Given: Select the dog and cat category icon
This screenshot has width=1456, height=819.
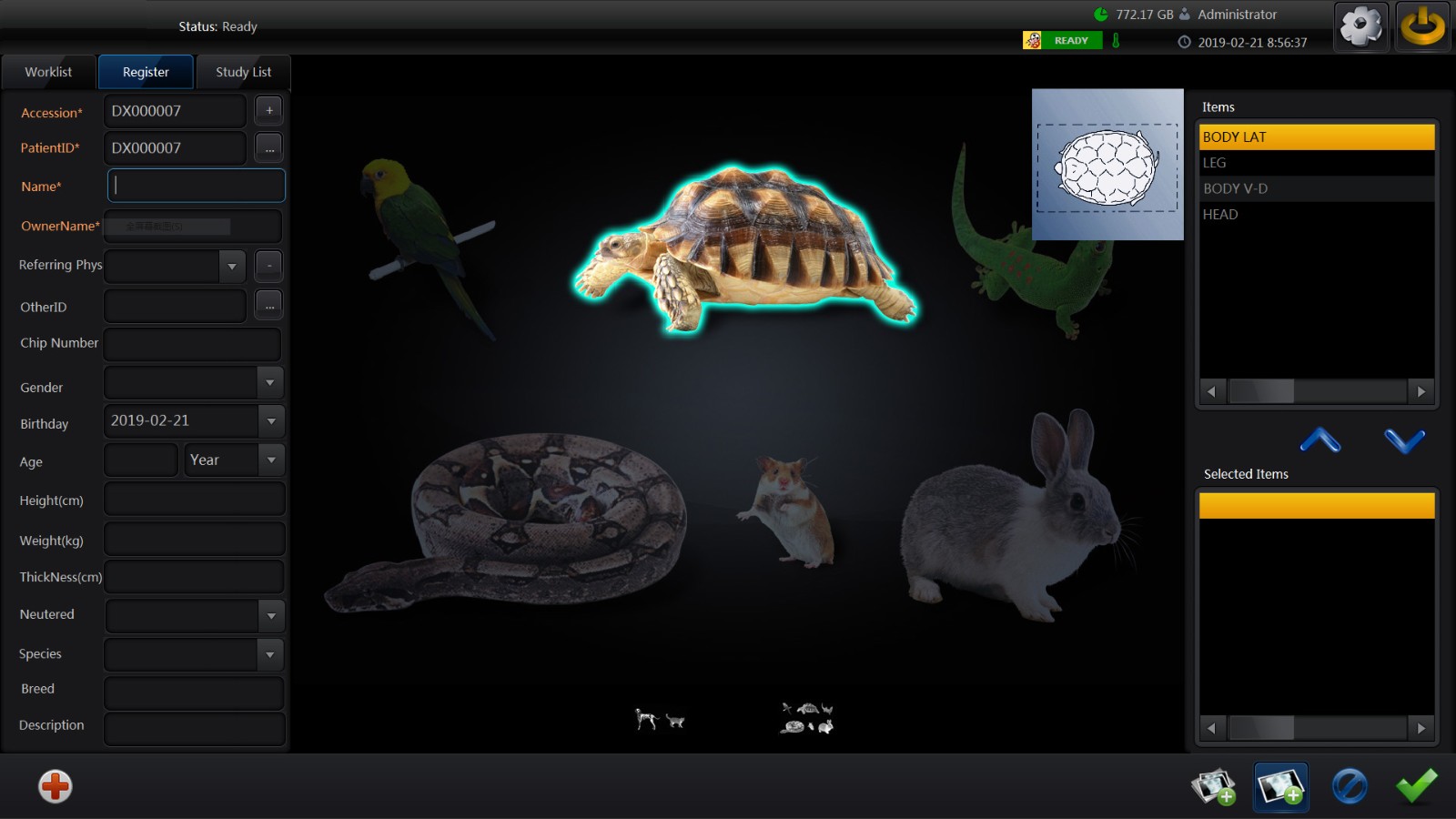Looking at the screenshot, I should pos(660,720).
